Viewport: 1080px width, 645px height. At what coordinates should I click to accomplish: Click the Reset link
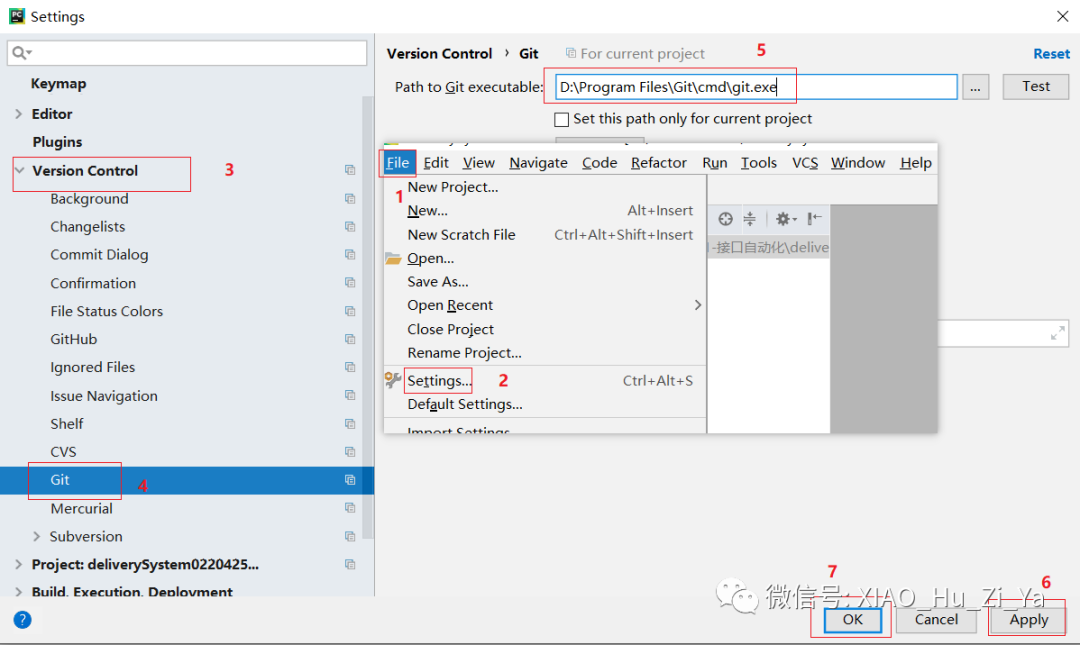click(x=1051, y=54)
